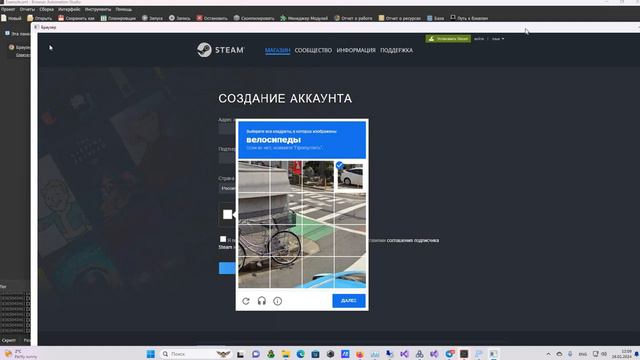Viewport: 640px width, 360px height.
Task: Open Отчет о ресурсах from the toolbar
Action: pos(400,18)
